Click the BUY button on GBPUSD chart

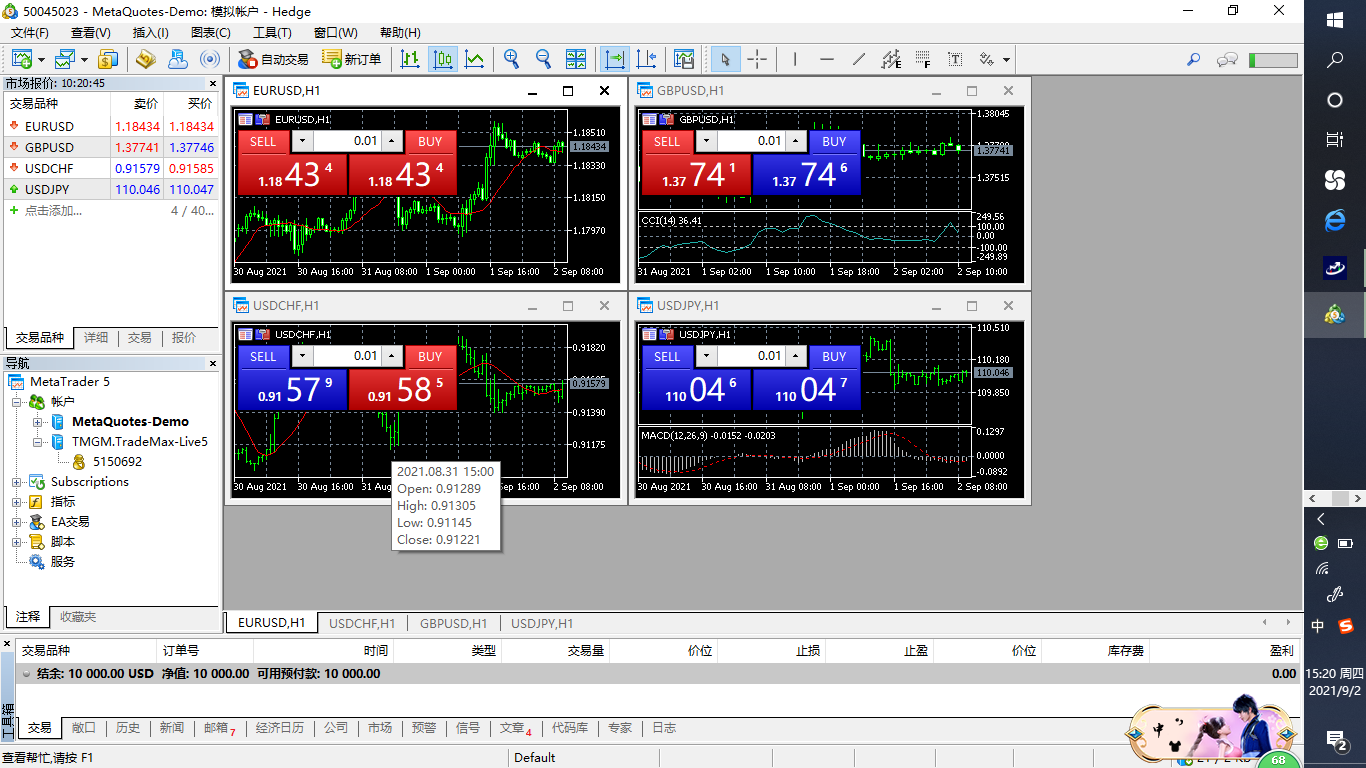point(835,141)
